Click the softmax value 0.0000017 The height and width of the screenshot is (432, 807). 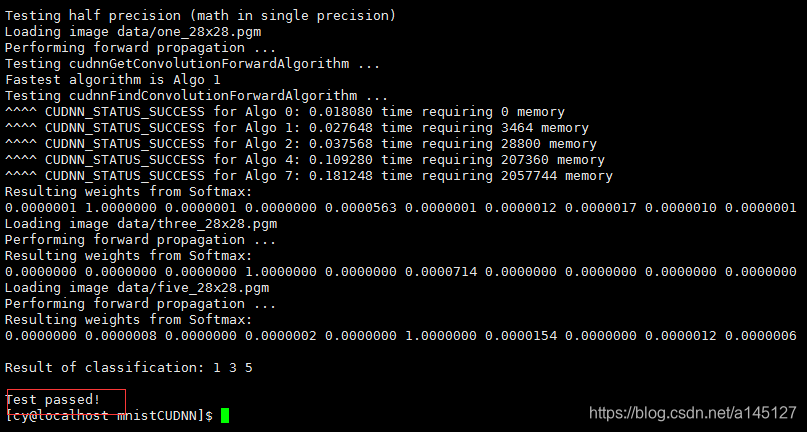click(x=601, y=208)
